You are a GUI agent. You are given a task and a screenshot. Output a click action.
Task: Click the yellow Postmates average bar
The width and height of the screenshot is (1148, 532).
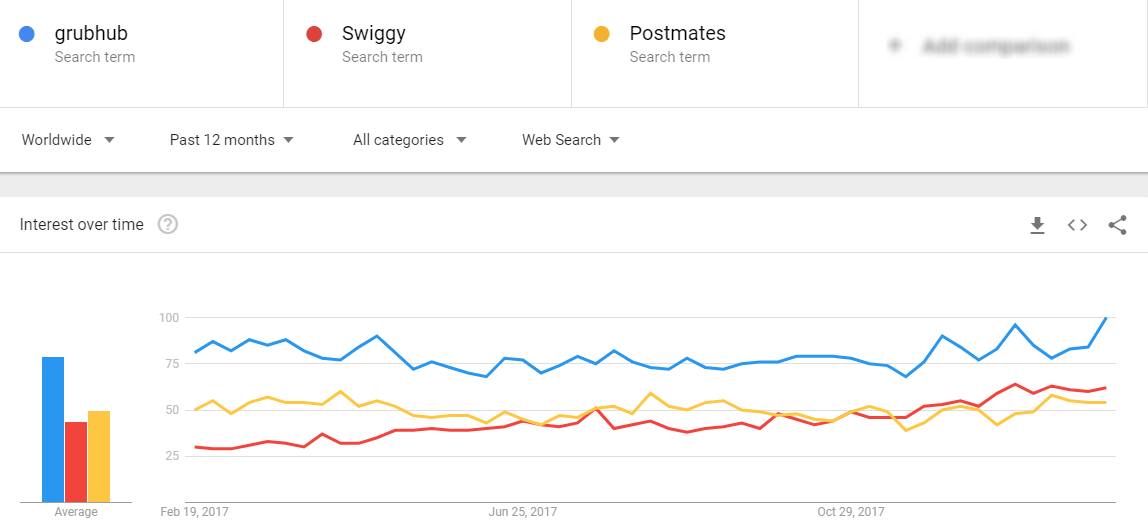(99, 456)
